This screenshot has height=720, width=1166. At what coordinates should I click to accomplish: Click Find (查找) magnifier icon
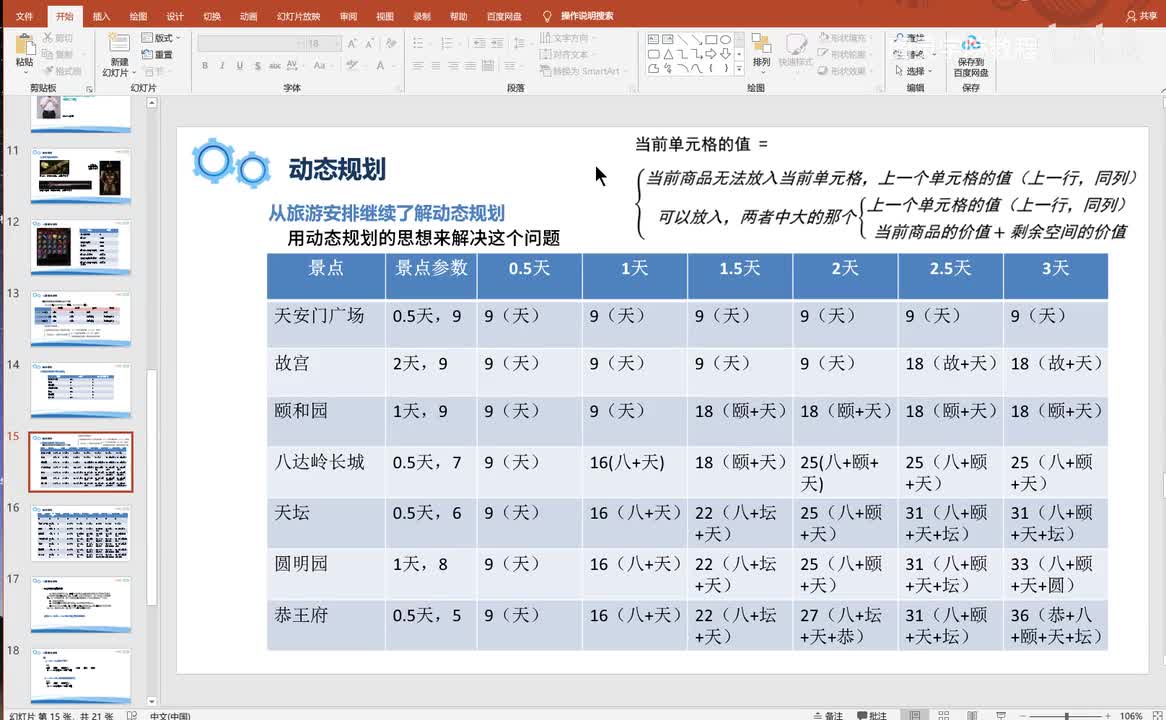[x=900, y=38]
